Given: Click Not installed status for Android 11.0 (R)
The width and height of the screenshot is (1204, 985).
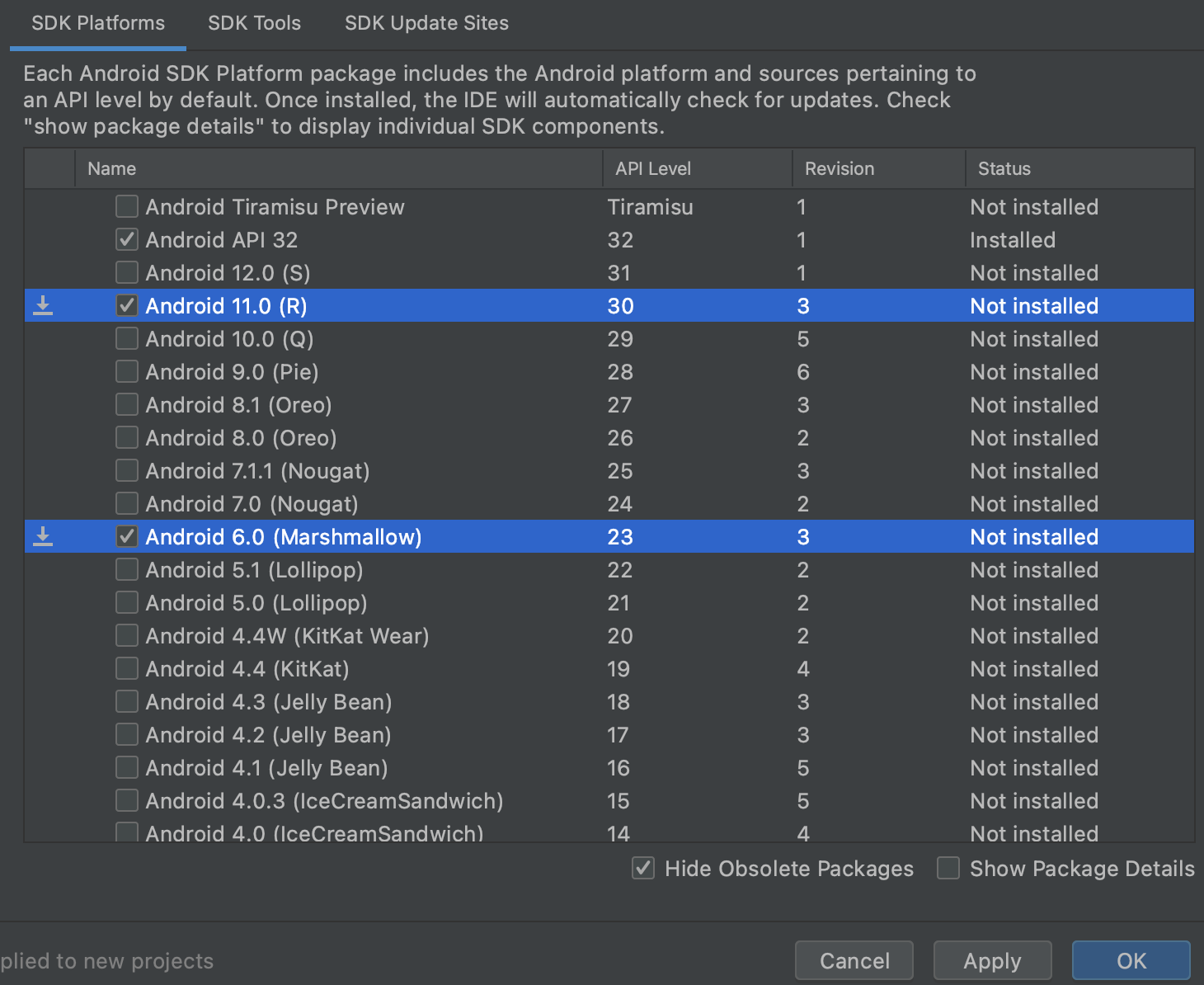Looking at the screenshot, I should tap(1034, 306).
